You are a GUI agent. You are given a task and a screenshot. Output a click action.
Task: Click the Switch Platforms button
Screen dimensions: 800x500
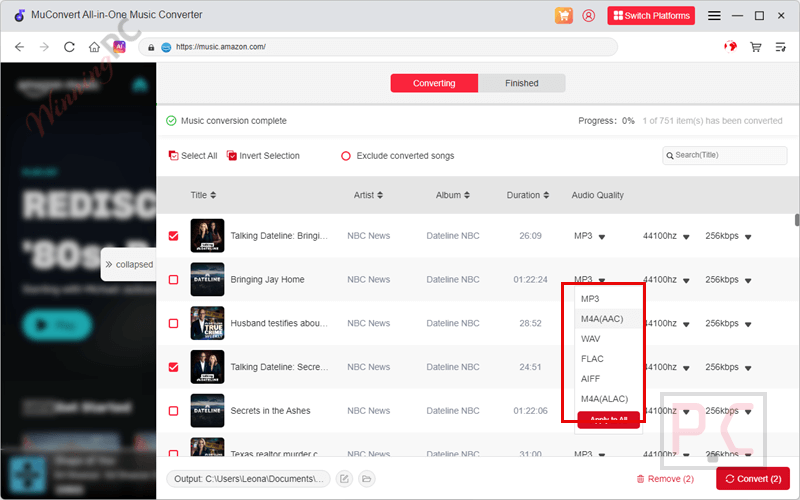pos(651,16)
